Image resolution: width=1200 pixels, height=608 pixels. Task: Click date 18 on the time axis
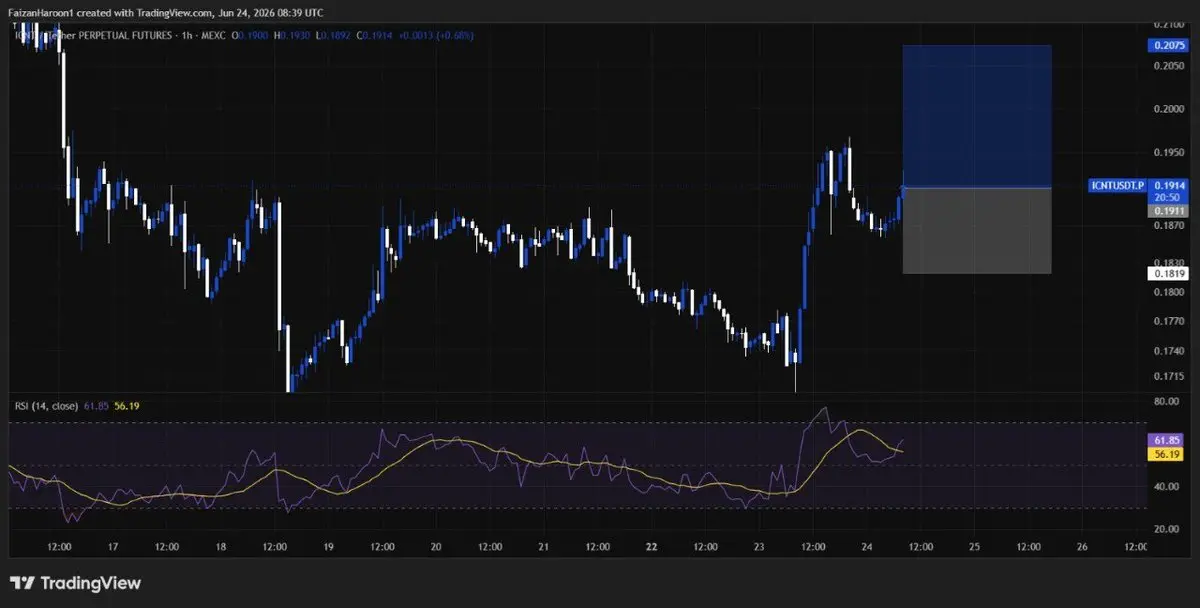(221, 547)
